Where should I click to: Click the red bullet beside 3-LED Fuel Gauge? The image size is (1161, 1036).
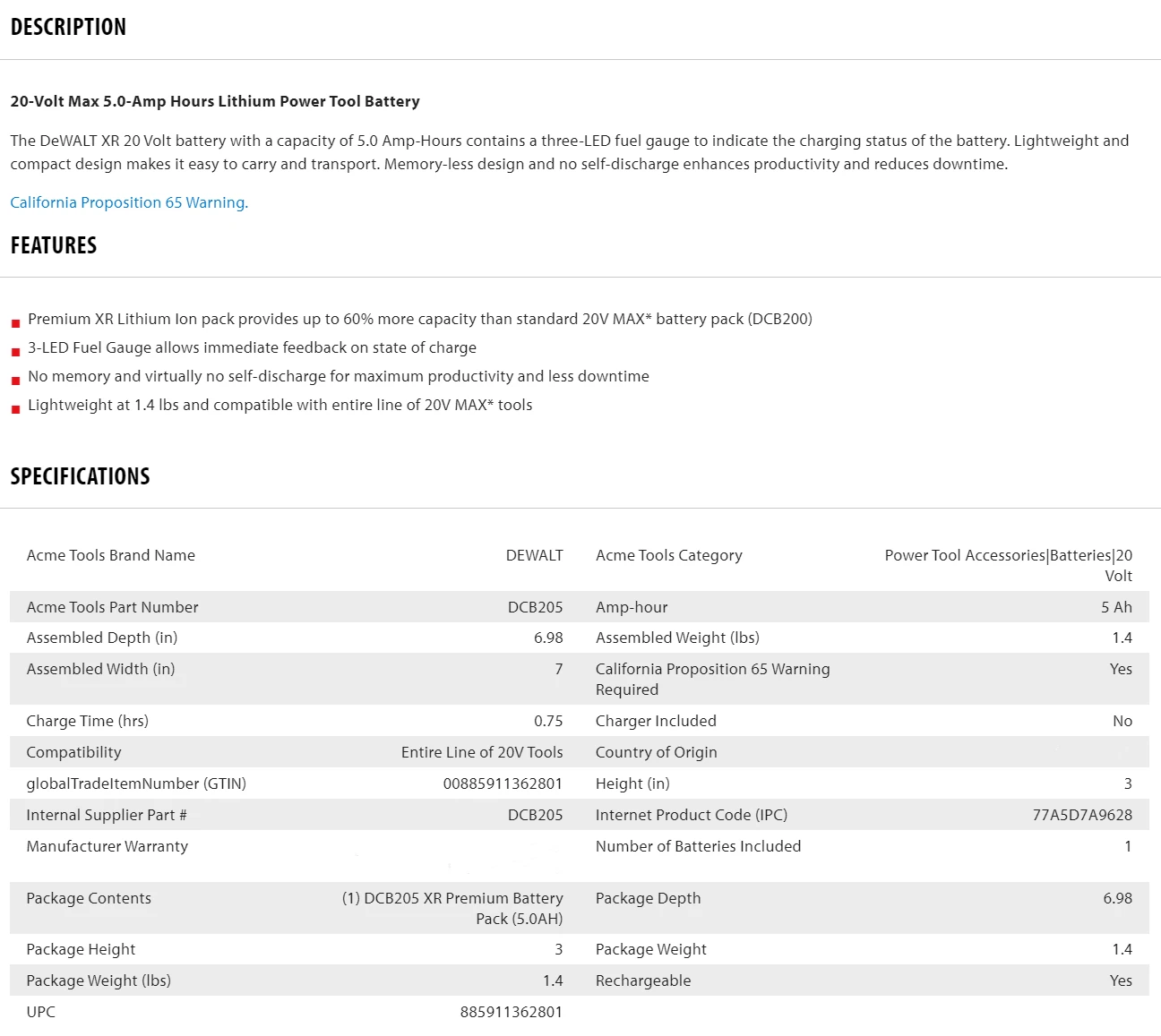[x=15, y=352]
